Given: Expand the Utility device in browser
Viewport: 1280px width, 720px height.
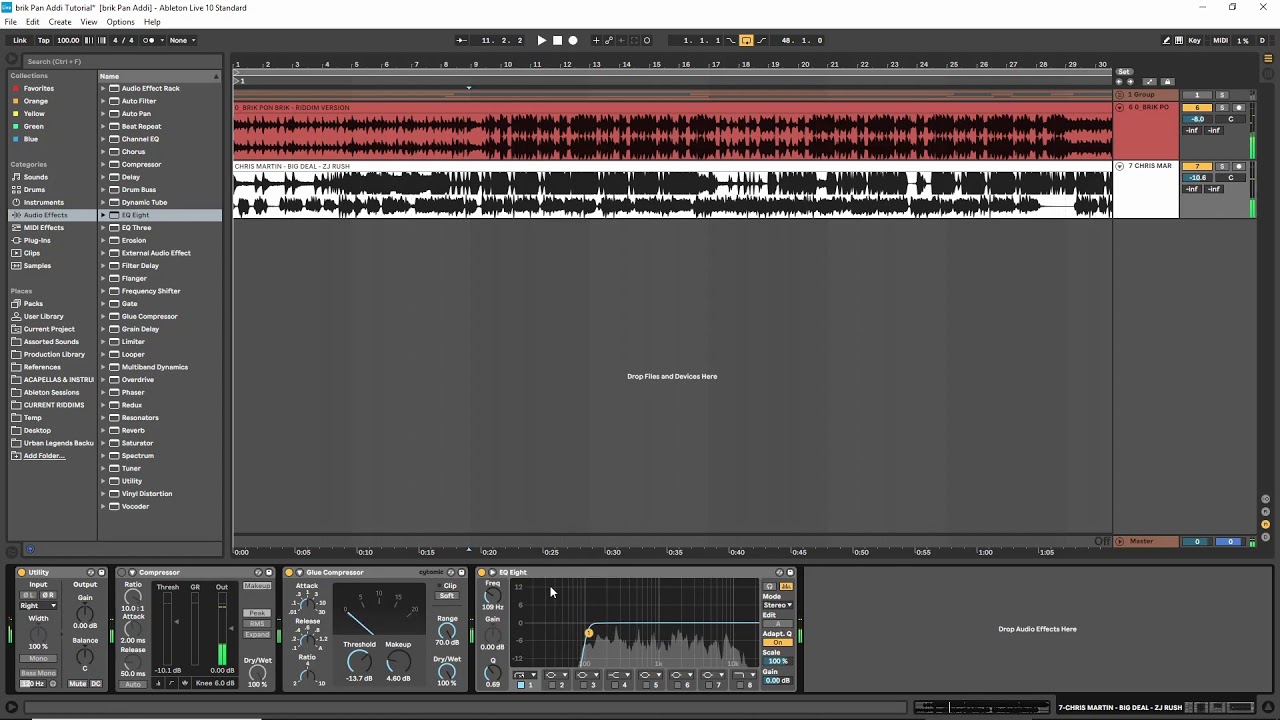Looking at the screenshot, I should pos(103,481).
